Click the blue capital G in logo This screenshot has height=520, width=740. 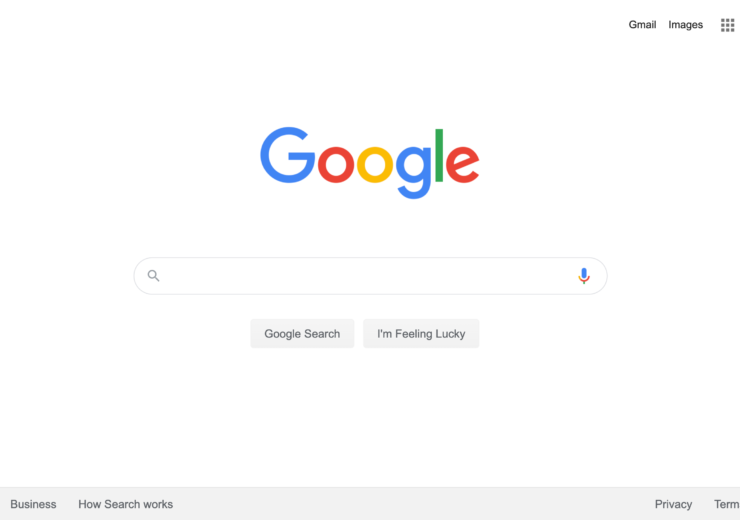tap(287, 155)
